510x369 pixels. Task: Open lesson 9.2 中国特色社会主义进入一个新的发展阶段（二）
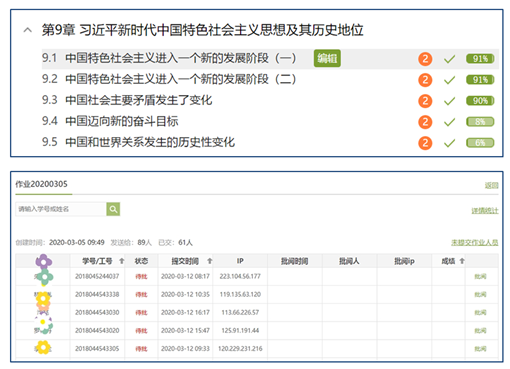point(169,79)
